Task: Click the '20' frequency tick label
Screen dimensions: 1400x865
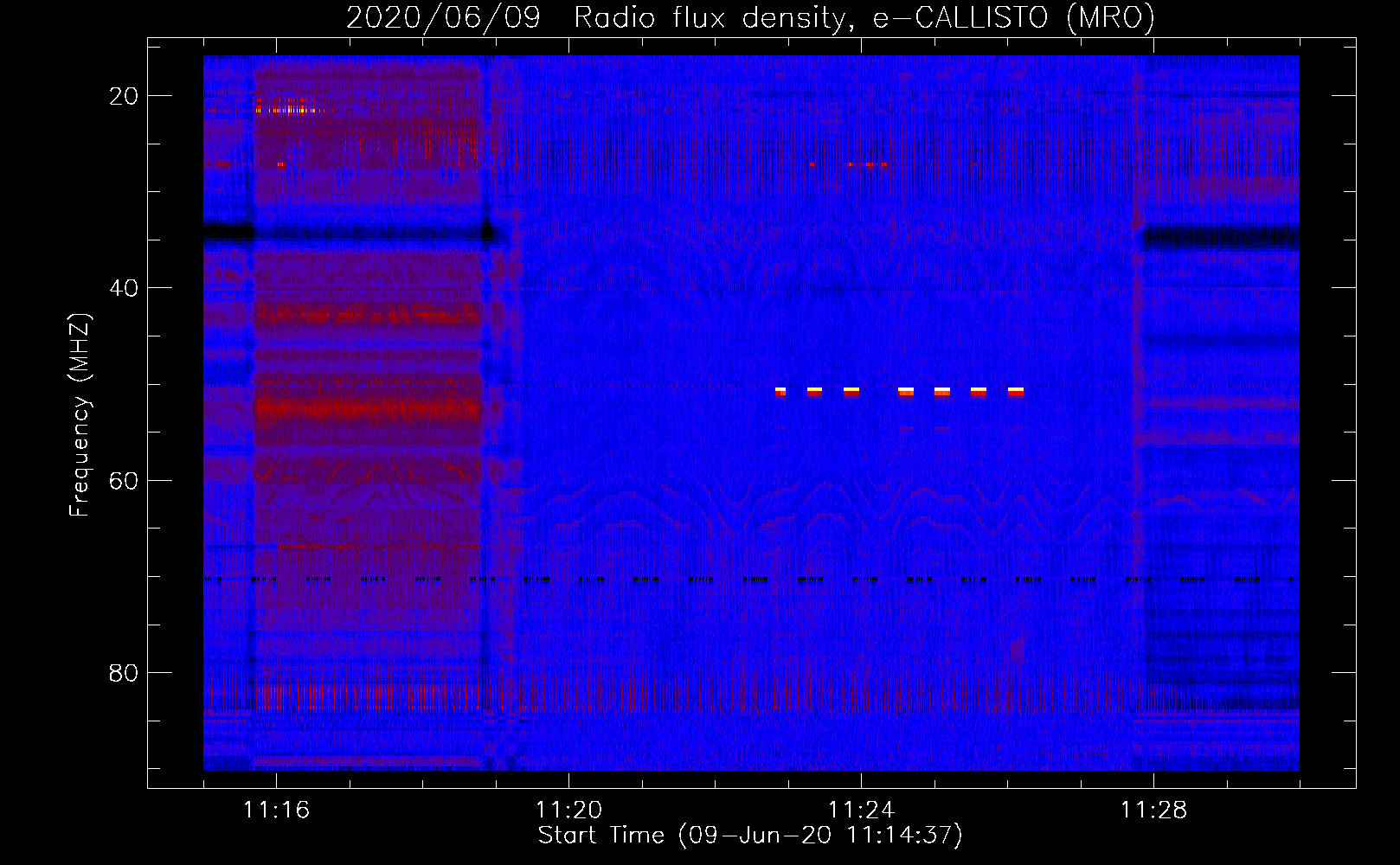Action: [124, 96]
